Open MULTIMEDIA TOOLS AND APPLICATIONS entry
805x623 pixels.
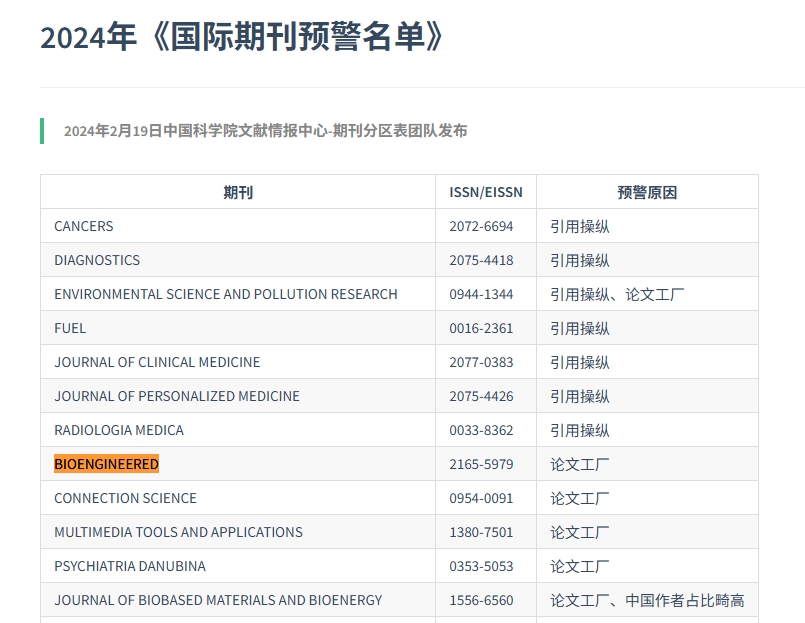(178, 532)
